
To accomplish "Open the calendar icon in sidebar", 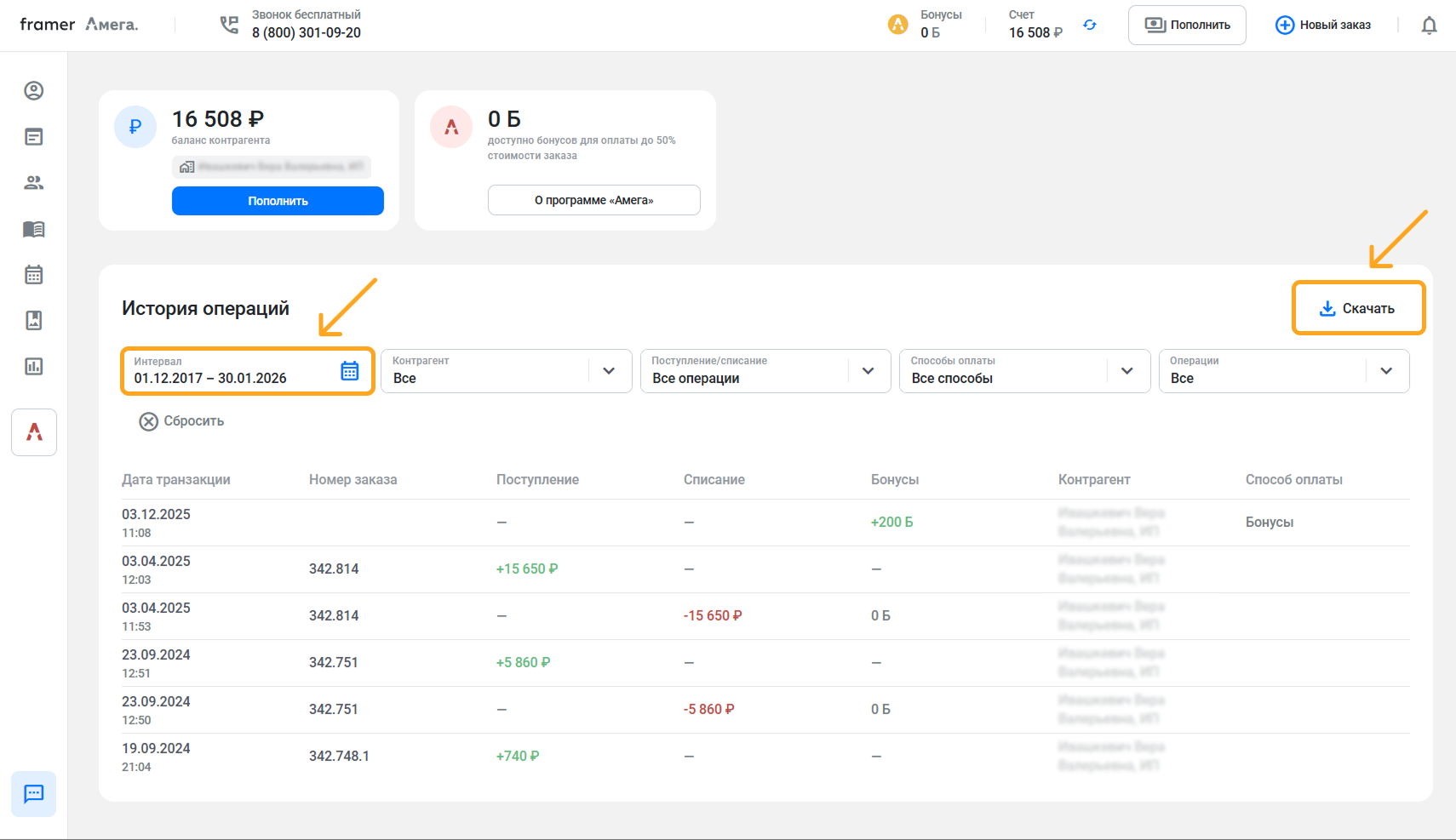I will [34, 275].
